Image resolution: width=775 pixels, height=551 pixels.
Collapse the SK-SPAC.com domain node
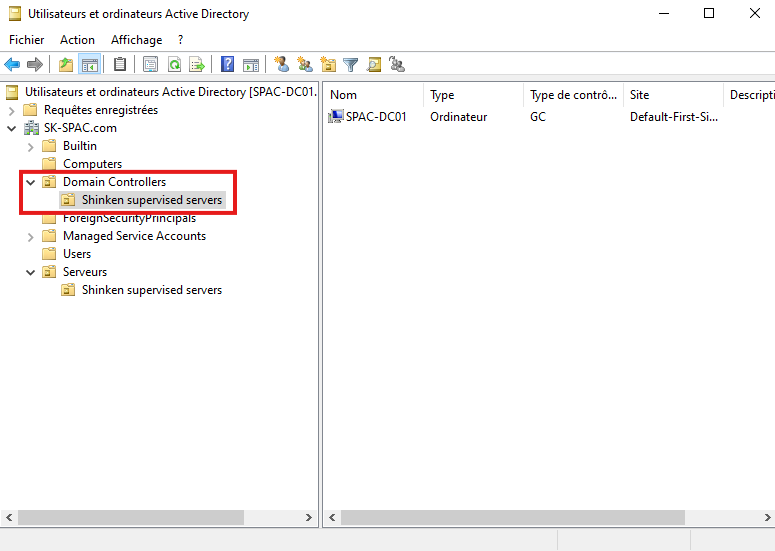click(x=12, y=128)
